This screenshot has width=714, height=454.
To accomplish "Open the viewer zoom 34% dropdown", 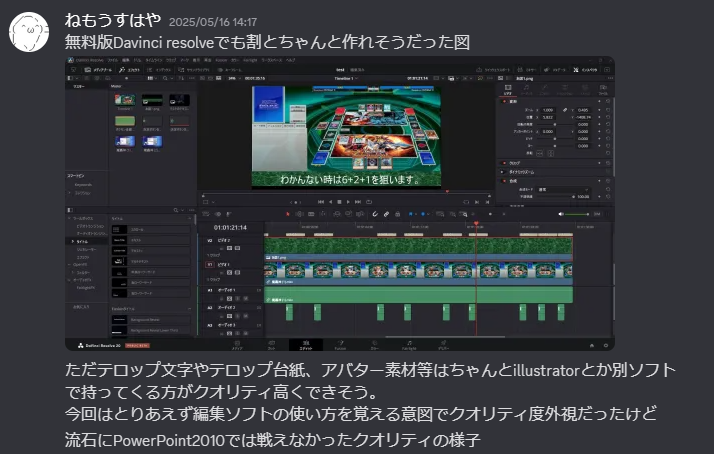I will pyautogui.click(x=233, y=78).
